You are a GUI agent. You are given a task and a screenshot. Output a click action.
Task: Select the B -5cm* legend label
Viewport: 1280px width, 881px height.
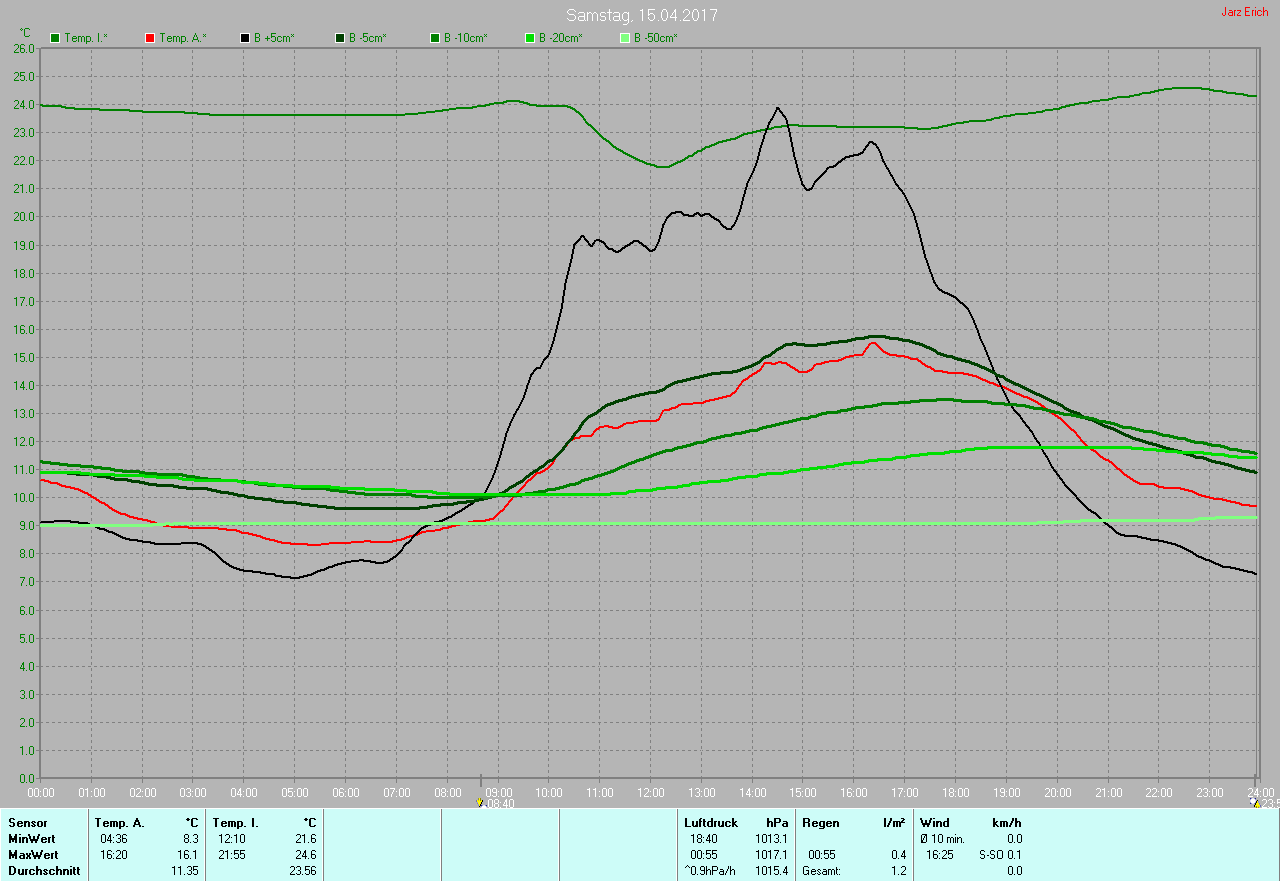pyautogui.click(x=368, y=38)
